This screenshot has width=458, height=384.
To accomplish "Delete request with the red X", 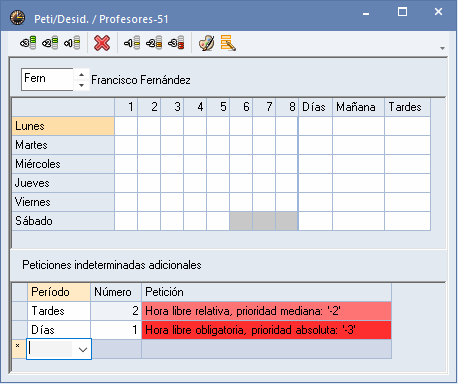I will 102,43.
